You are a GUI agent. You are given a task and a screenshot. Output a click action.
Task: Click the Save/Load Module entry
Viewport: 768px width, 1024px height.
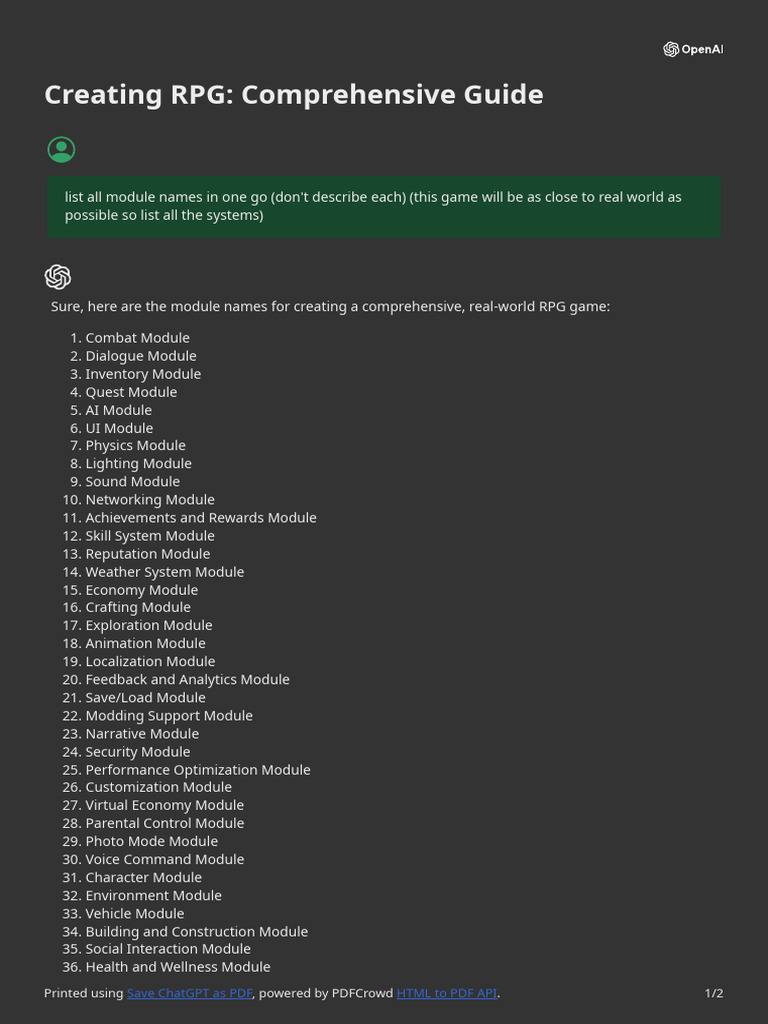point(146,697)
